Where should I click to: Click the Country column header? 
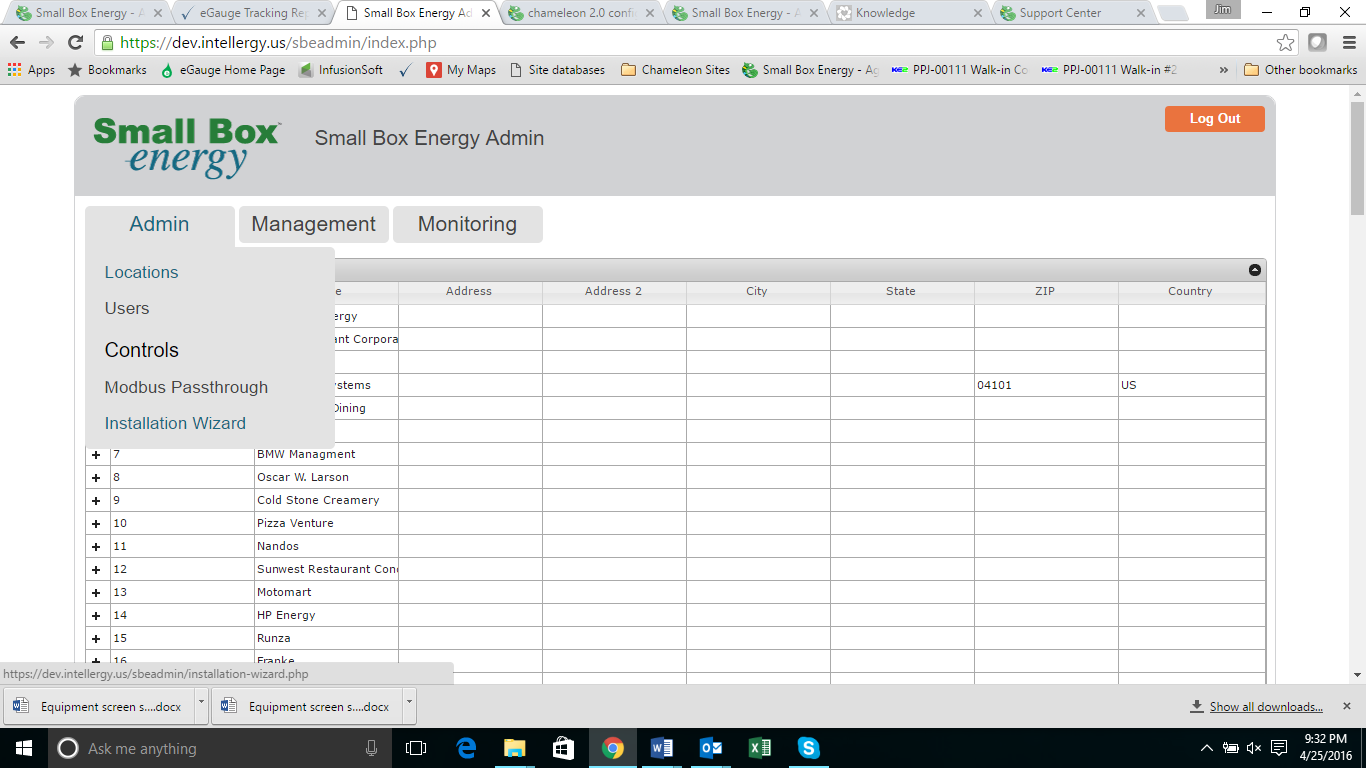coord(1190,291)
